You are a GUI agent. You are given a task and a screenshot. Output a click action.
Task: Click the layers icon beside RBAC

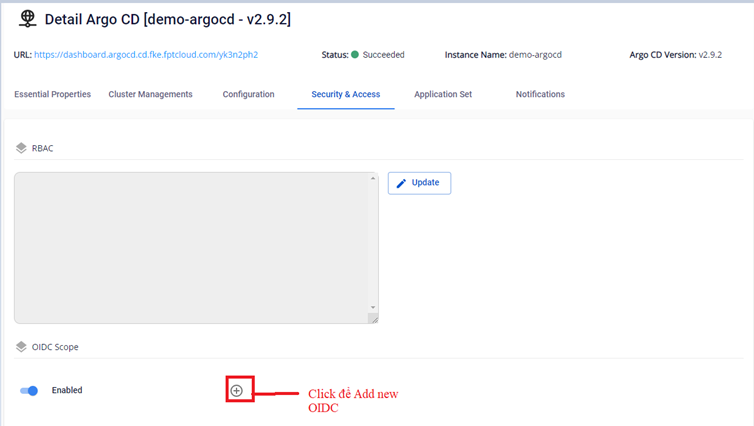point(21,148)
